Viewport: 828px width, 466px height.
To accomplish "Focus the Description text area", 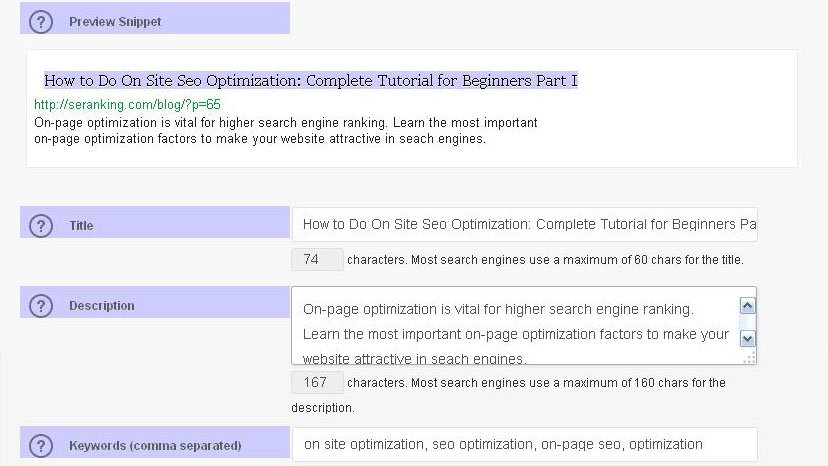I will pyautogui.click(x=524, y=325).
